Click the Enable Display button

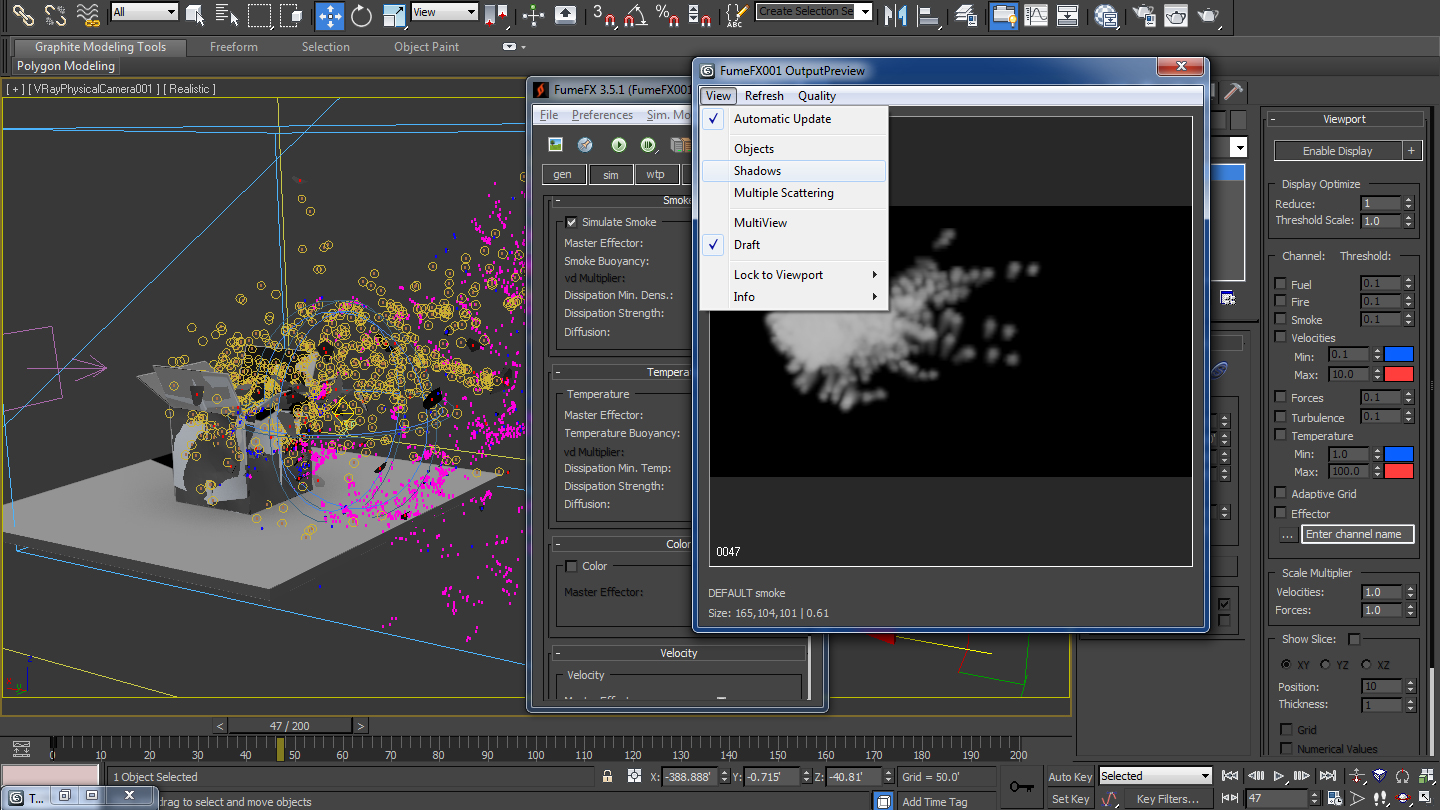coord(1337,151)
